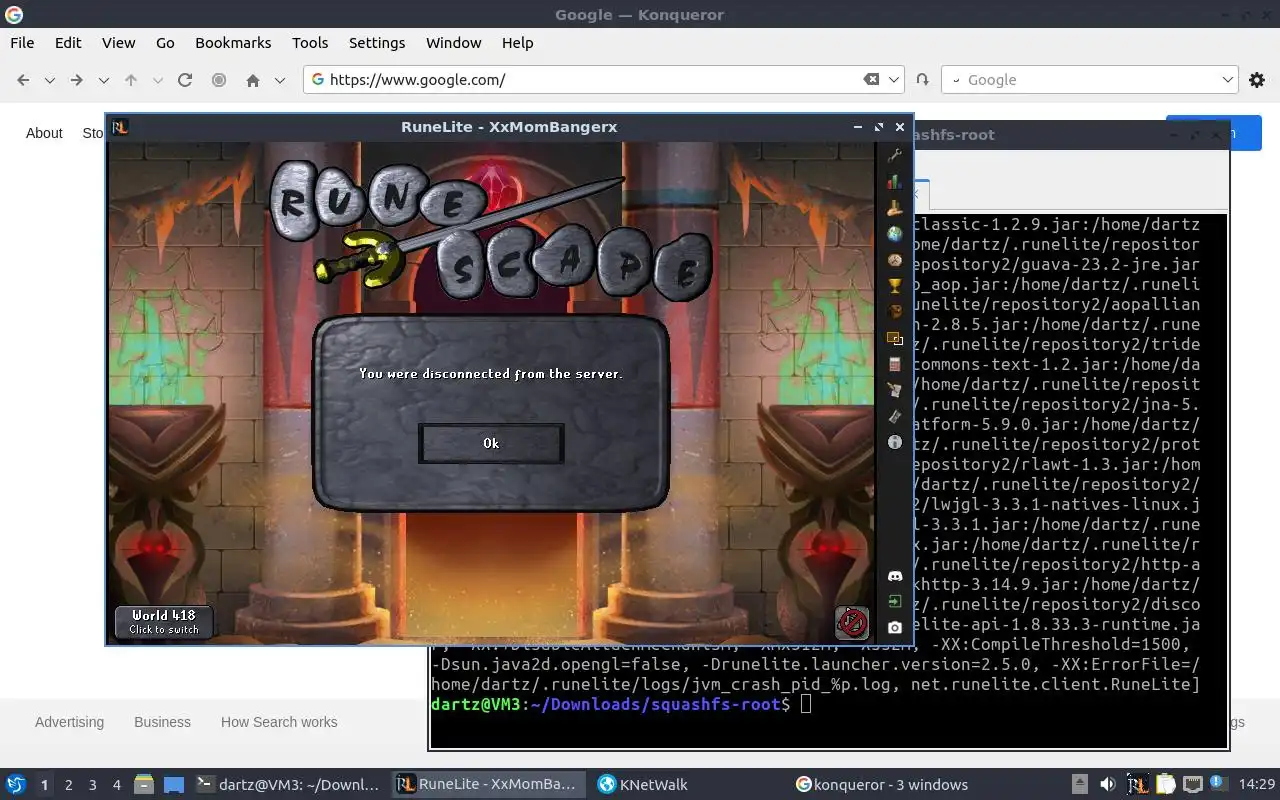
Task: Click the green RuneLite sign-in icon
Action: (894, 602)
